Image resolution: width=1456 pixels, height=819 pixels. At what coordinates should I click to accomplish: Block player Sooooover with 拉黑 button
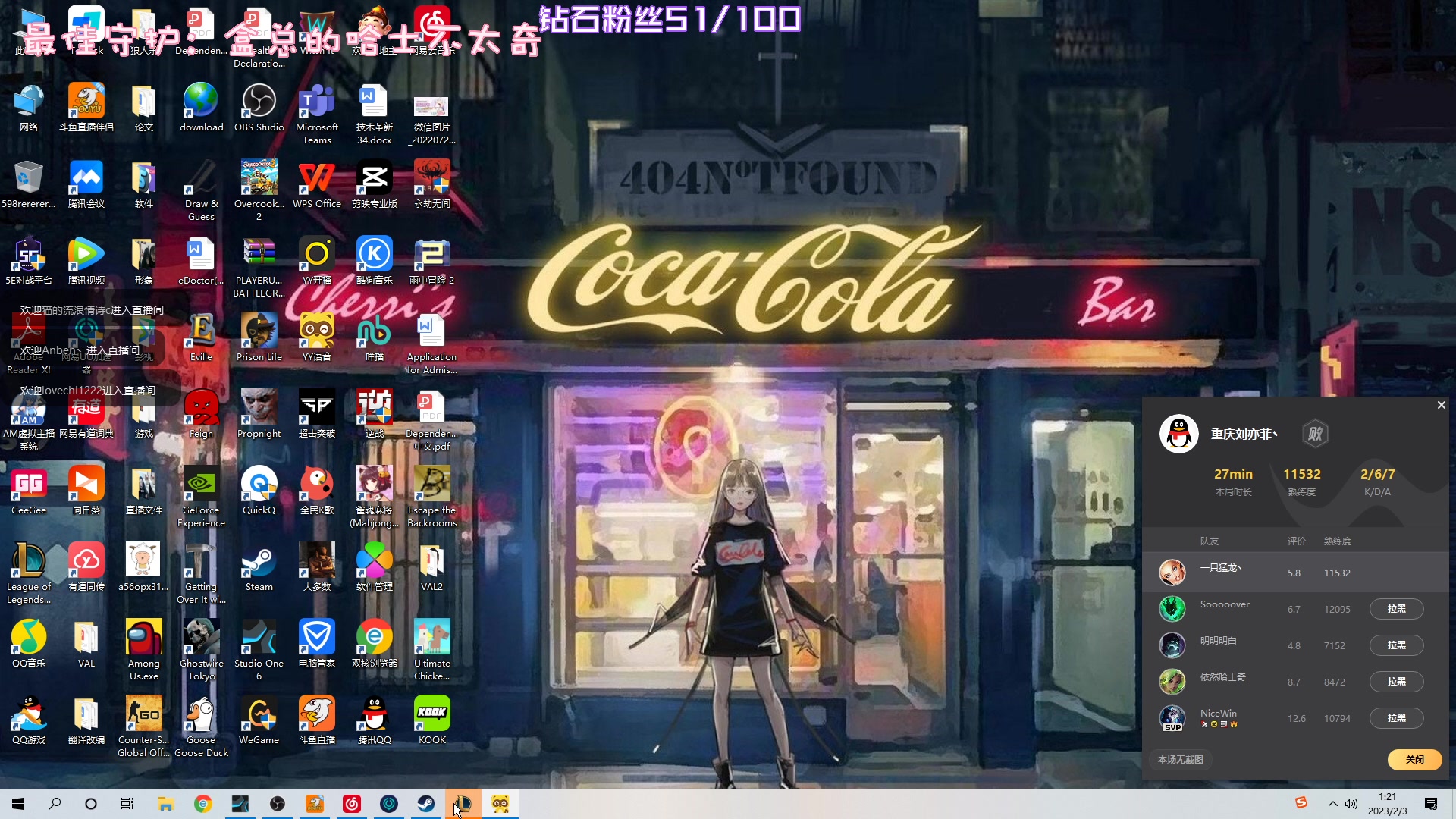click(1396, 609)
